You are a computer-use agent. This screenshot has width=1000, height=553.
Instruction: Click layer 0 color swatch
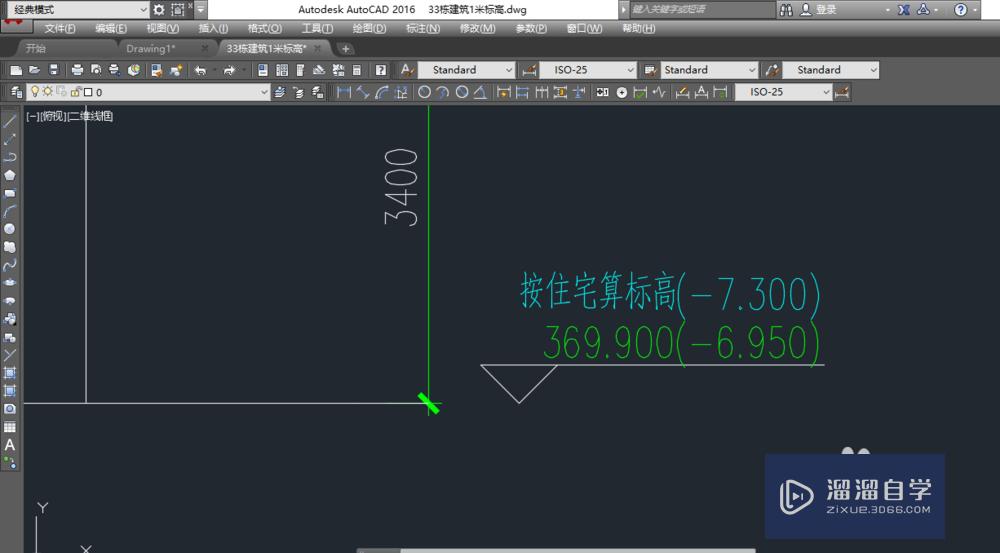coord(88,92)
